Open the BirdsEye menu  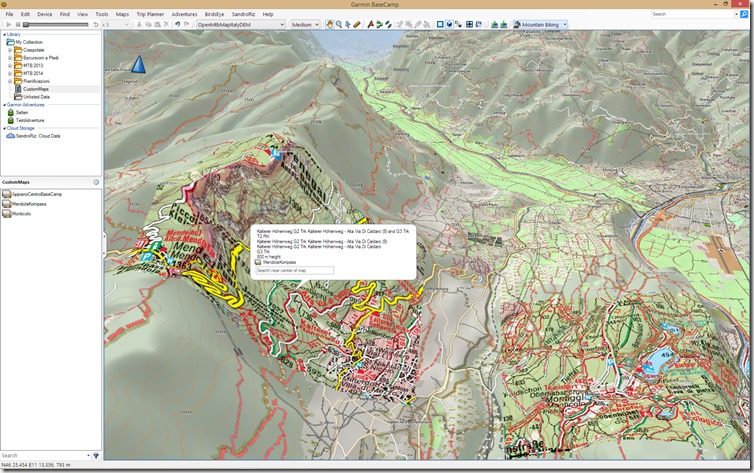point(214,14)
